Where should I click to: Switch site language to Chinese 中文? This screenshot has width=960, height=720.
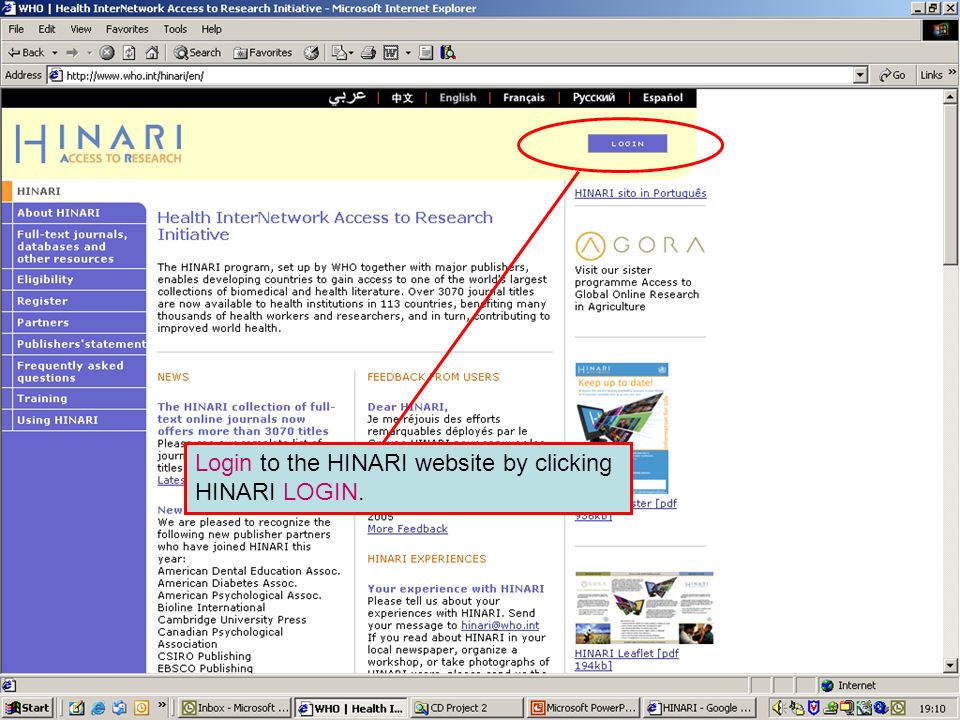coord(402,98)
